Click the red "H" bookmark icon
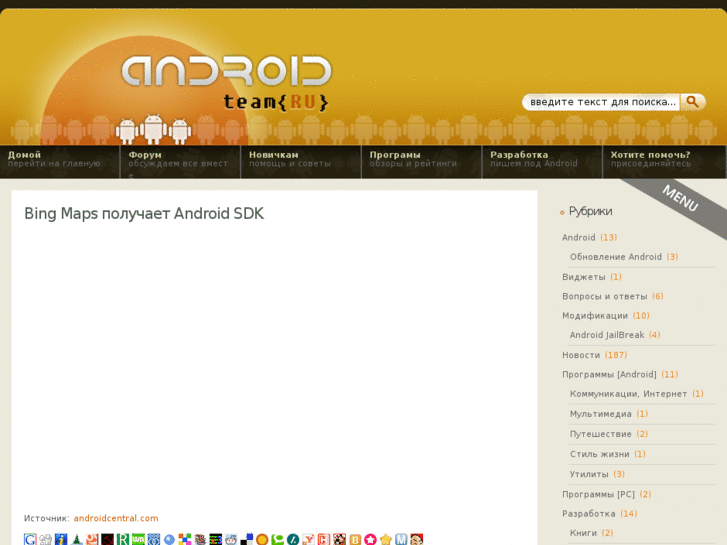Image resolution: width=727 pixels, height=545 pixels. (x=324, y=539)
